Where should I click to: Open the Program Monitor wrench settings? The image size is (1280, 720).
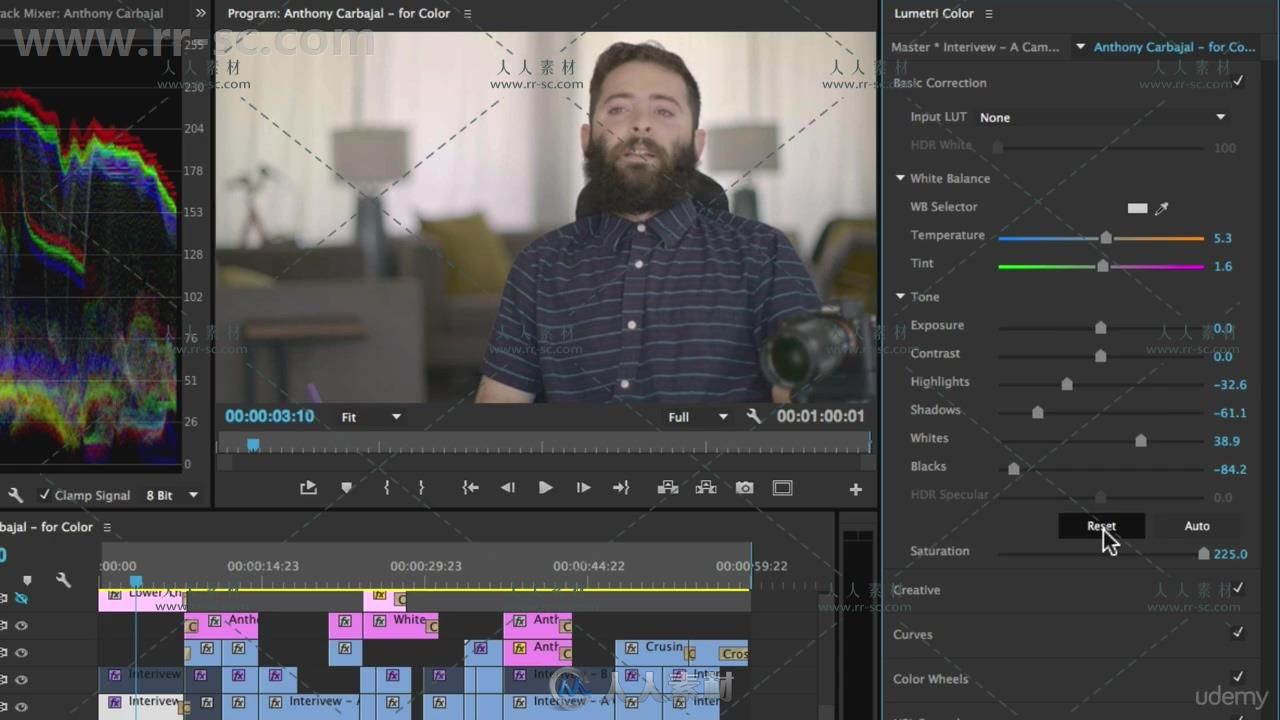(754, 416)
